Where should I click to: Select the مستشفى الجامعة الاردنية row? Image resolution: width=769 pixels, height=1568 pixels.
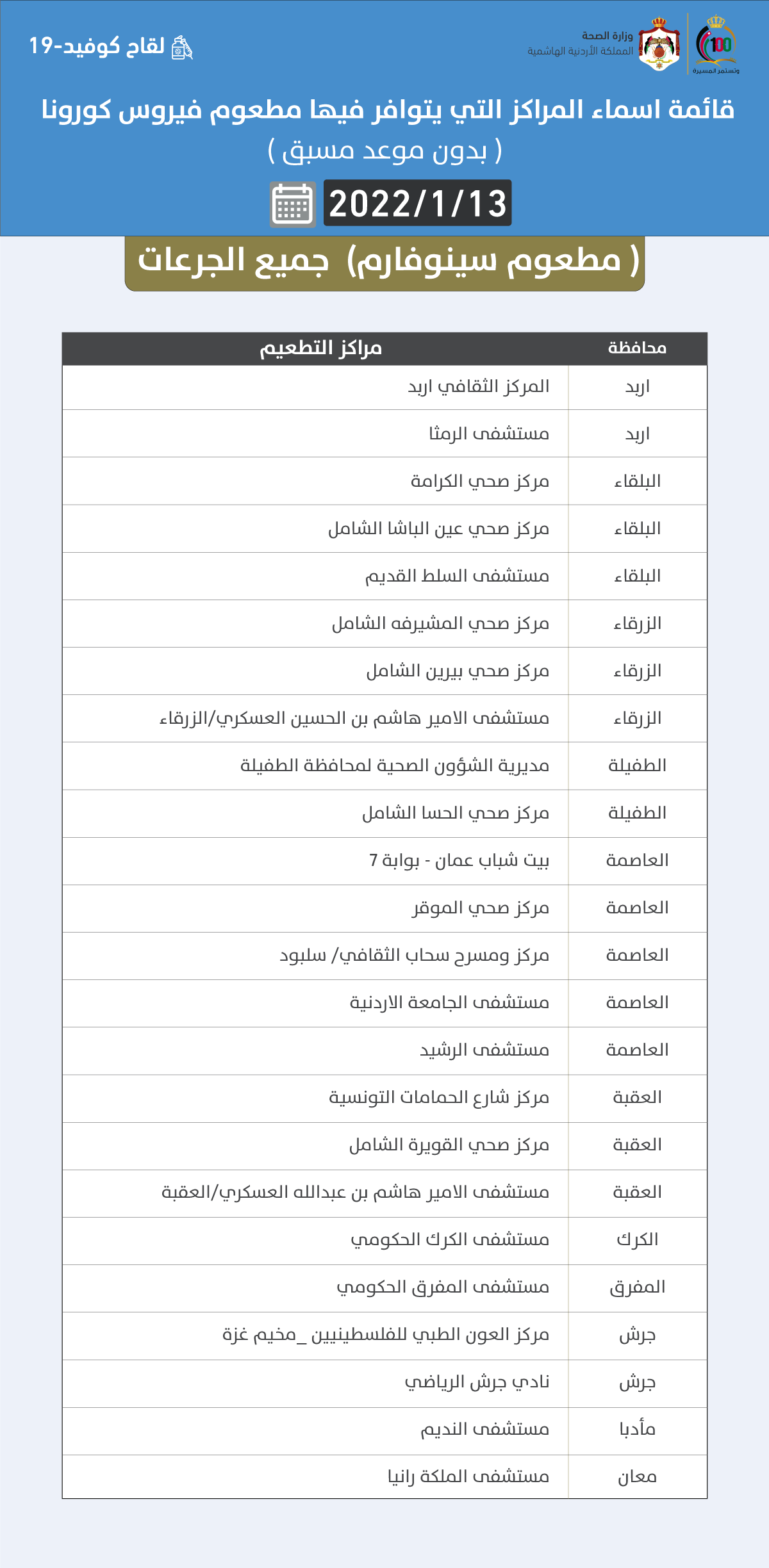coord(449,1003)
